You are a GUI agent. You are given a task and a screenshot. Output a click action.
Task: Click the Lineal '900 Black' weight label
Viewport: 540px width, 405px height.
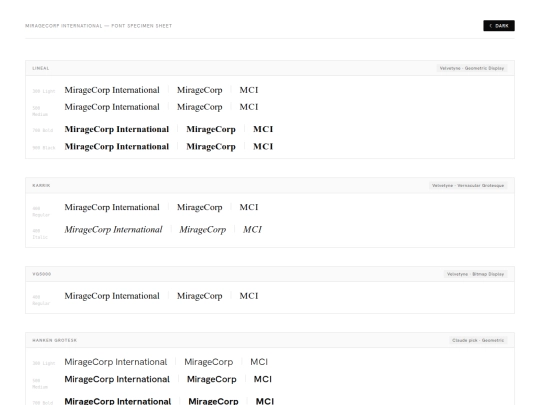[44, 148]
